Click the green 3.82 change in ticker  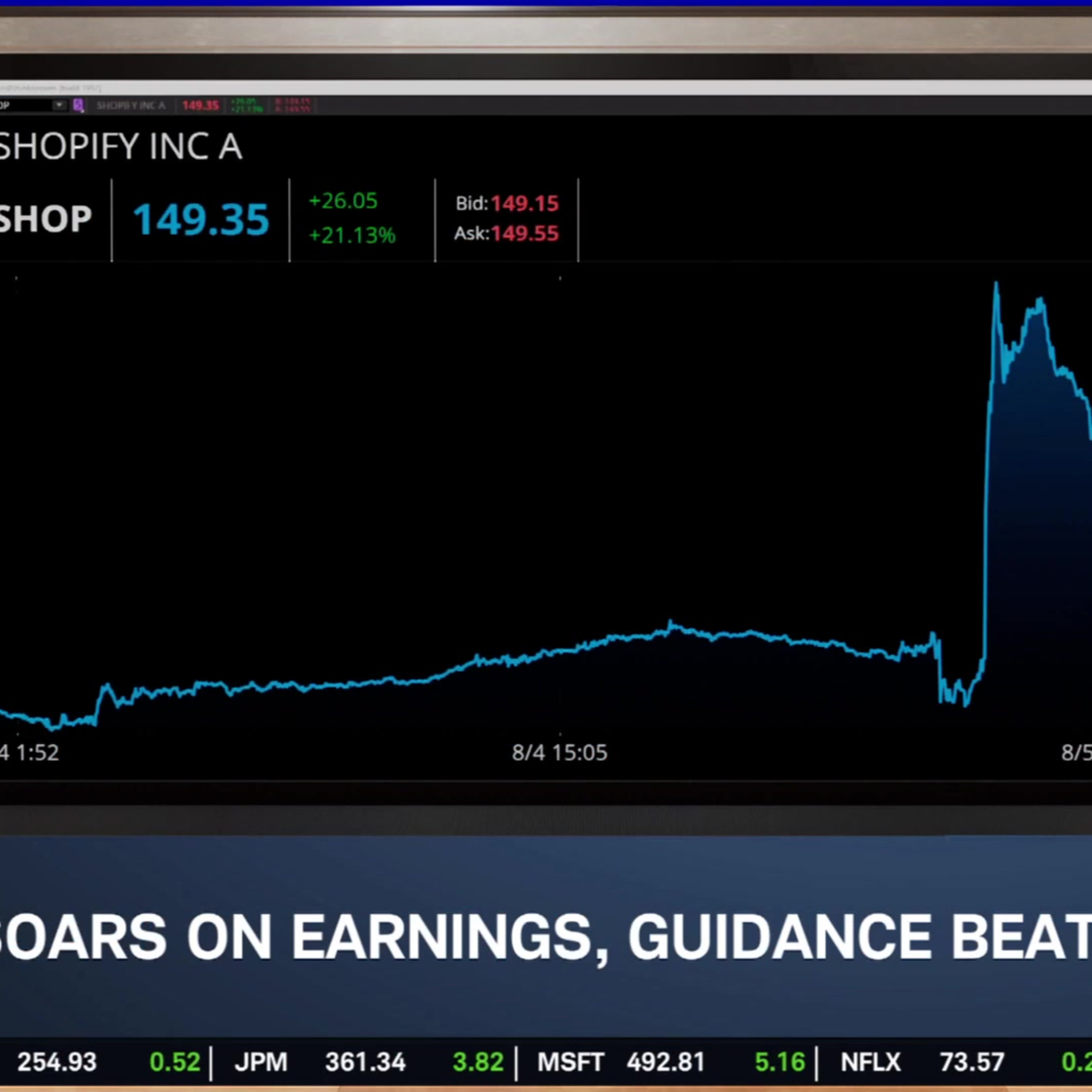coord(478,1062)
